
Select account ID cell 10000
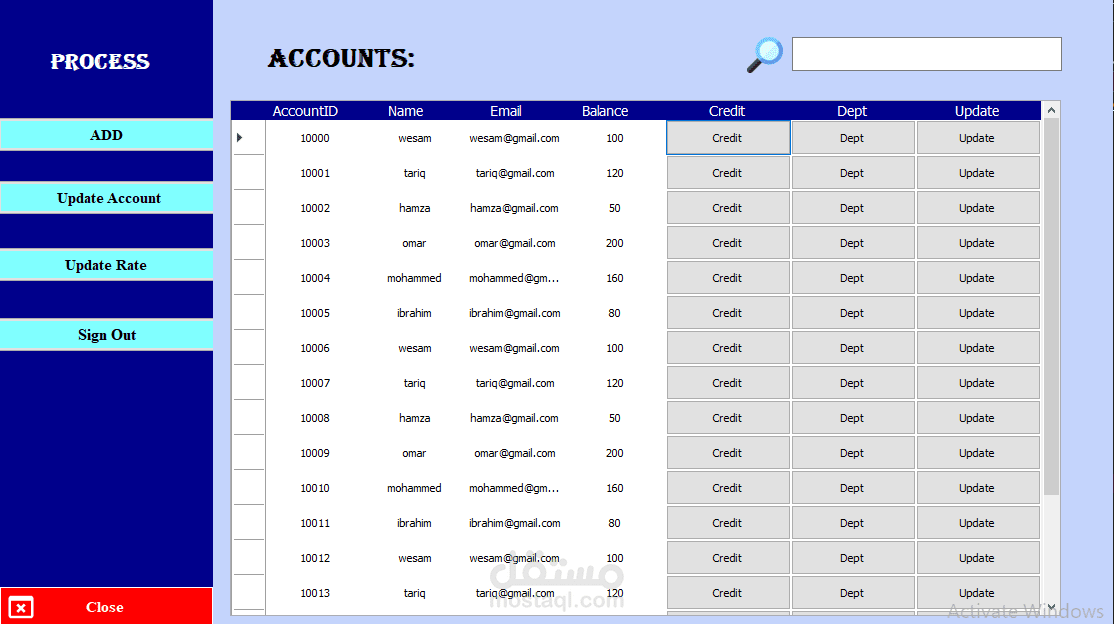pos(315,138)
